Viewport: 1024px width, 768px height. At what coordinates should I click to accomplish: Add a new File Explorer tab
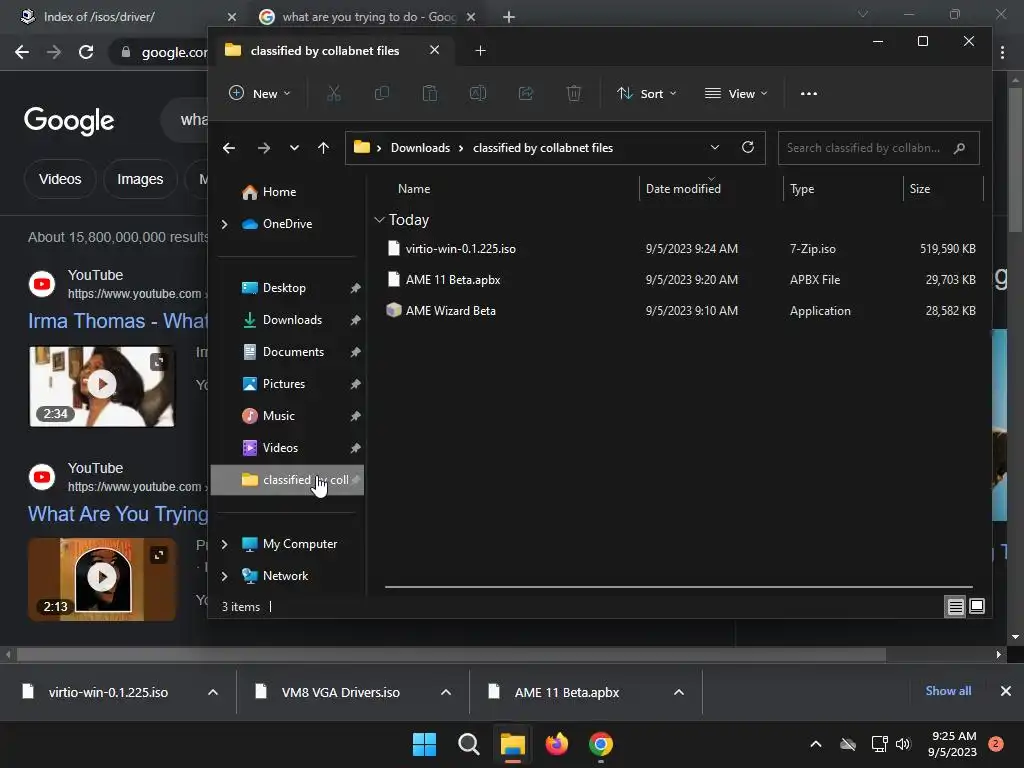point(480,50)
